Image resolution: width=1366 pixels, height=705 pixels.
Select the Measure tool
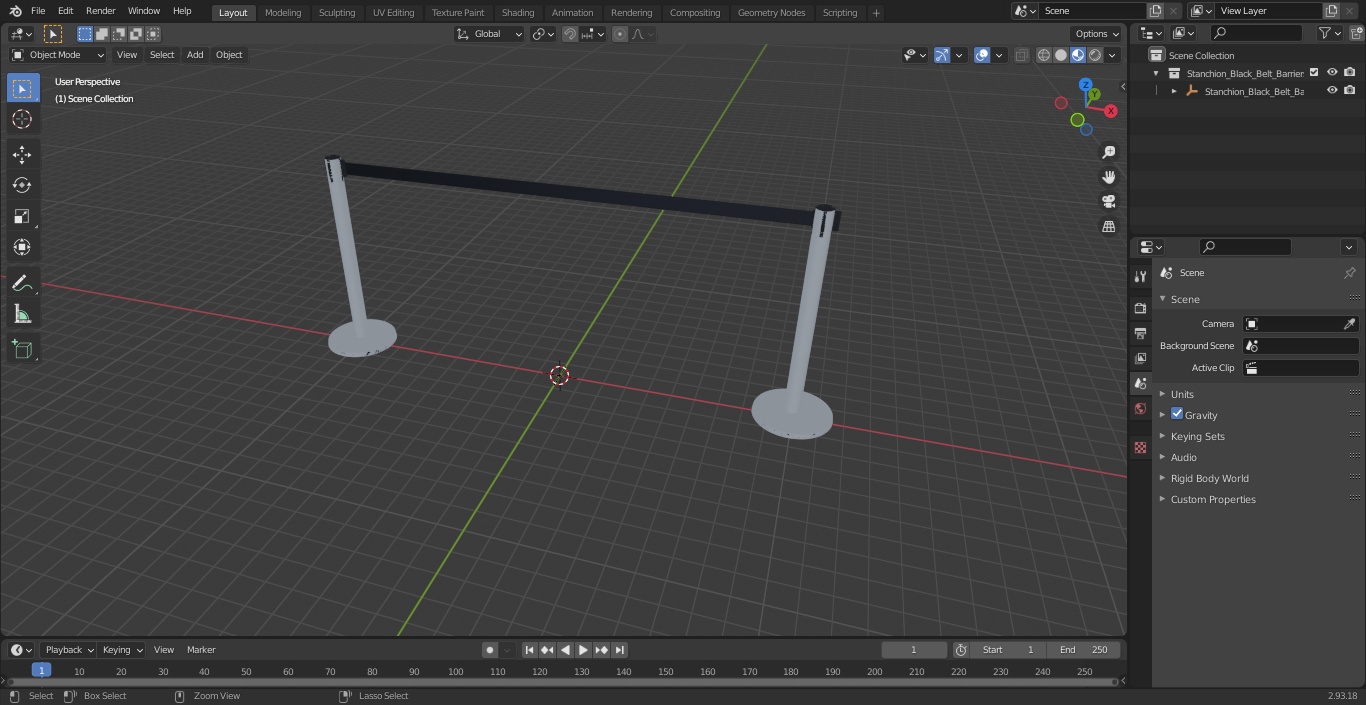pyautogui.click(x=22, y=314)
